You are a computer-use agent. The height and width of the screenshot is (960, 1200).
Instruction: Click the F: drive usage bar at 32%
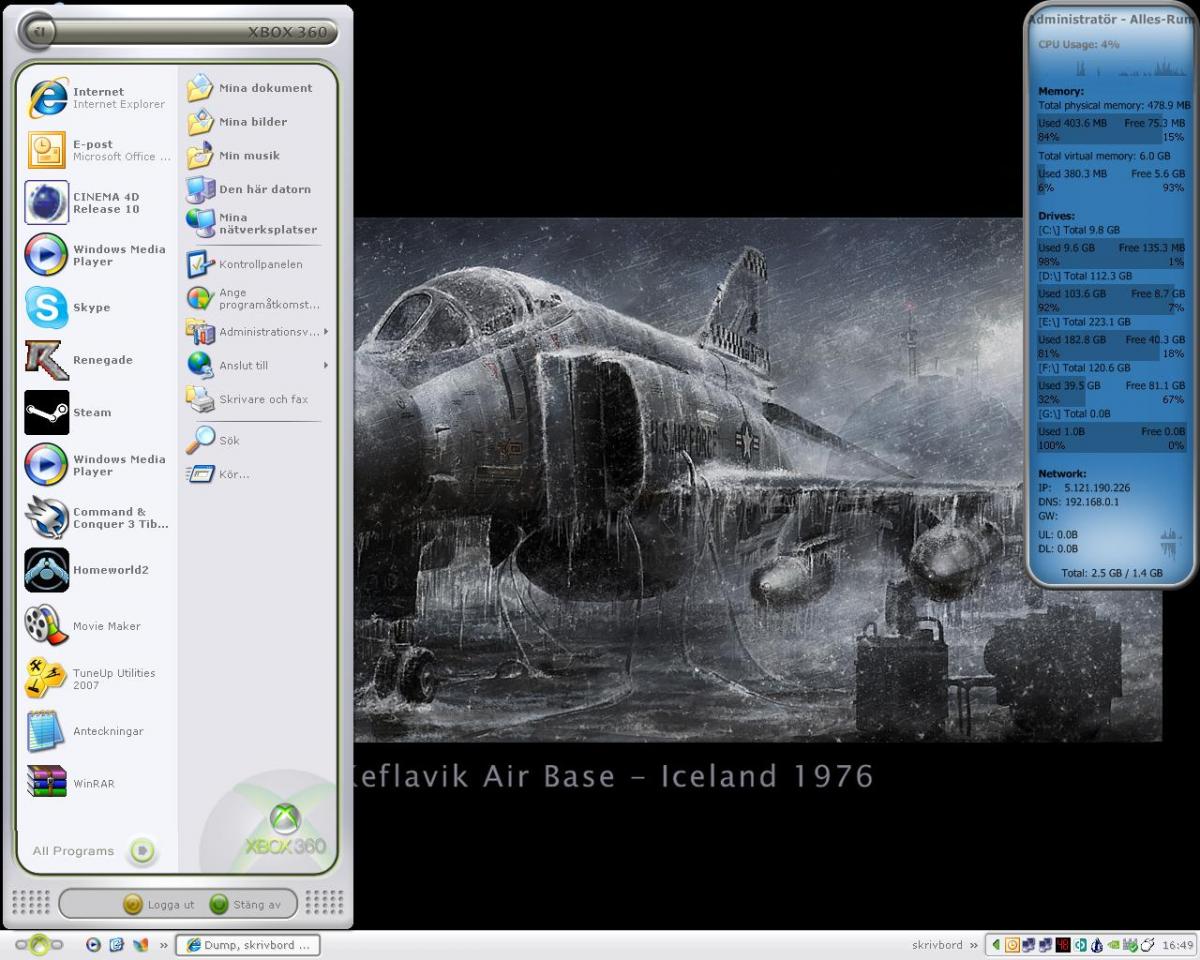click(1111, 392)
